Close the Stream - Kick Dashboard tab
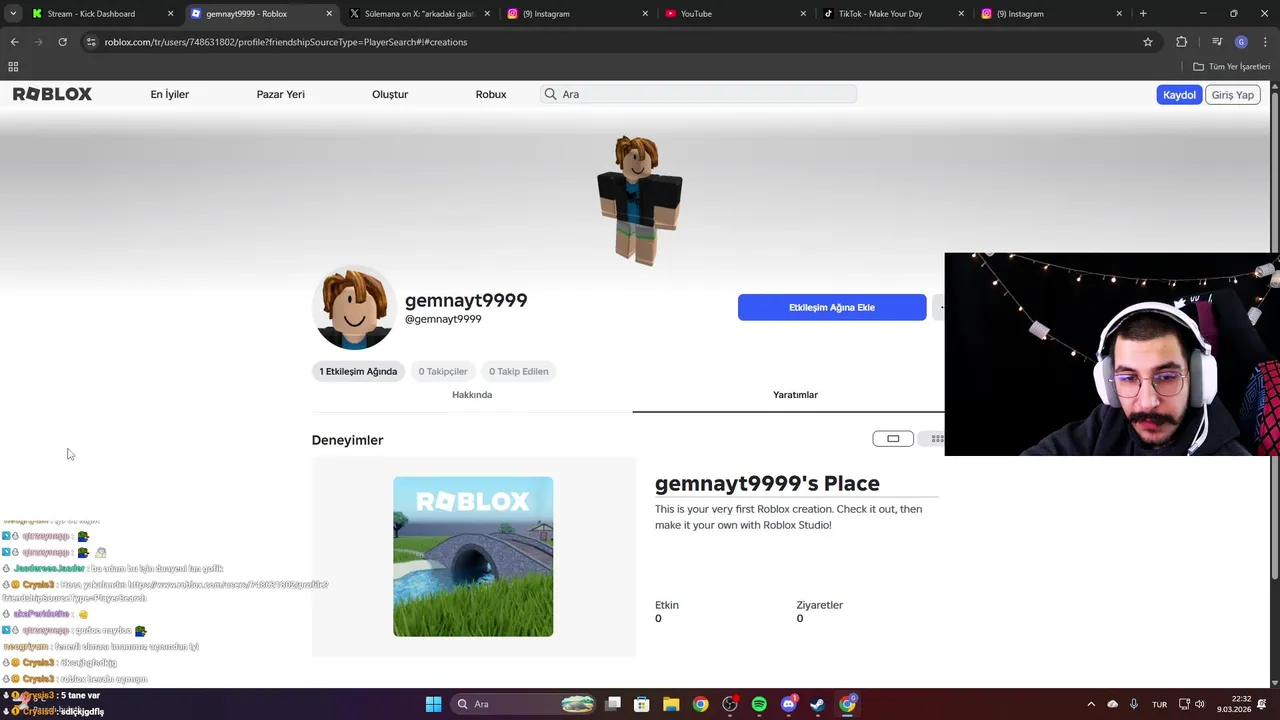This screenshot has height=720, width=1280. [170, 14]
